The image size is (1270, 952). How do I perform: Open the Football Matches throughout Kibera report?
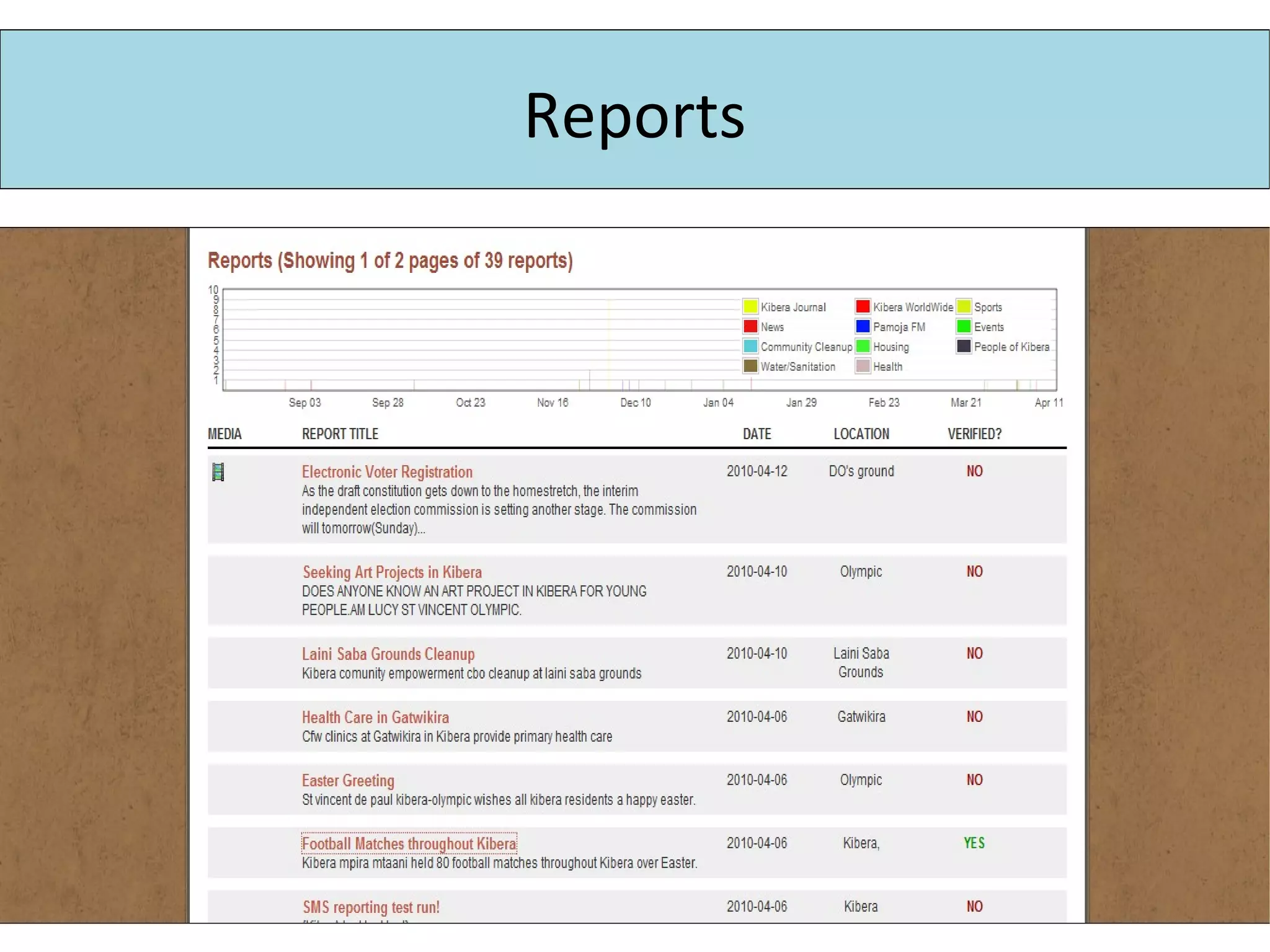coord(409,844)
